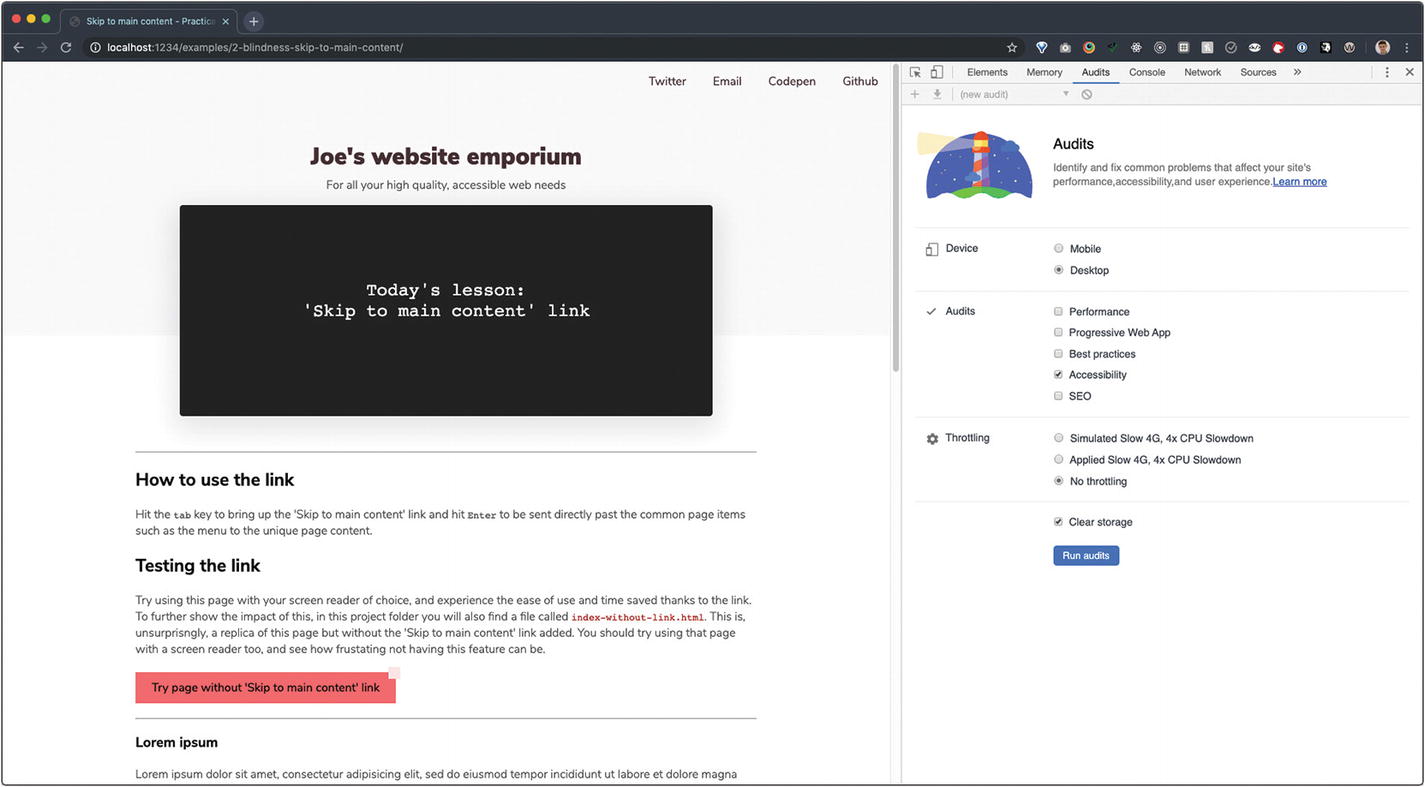The height and width of the screenshot is (787, 1425).
Task: Select the Audits tab
Action: (x=1096, y=72)
